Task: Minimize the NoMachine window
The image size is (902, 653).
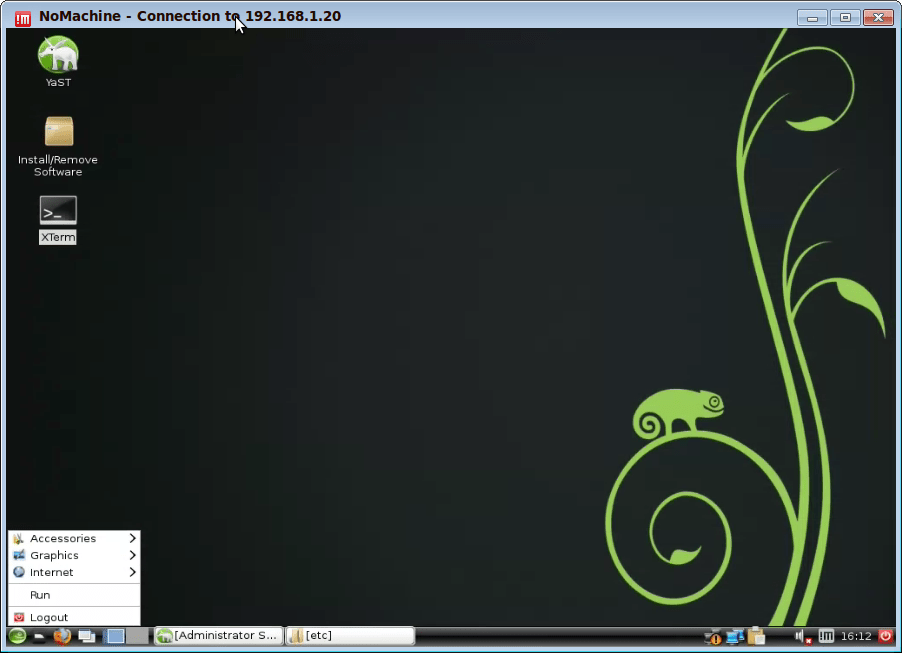Action: tap(812, 18)
